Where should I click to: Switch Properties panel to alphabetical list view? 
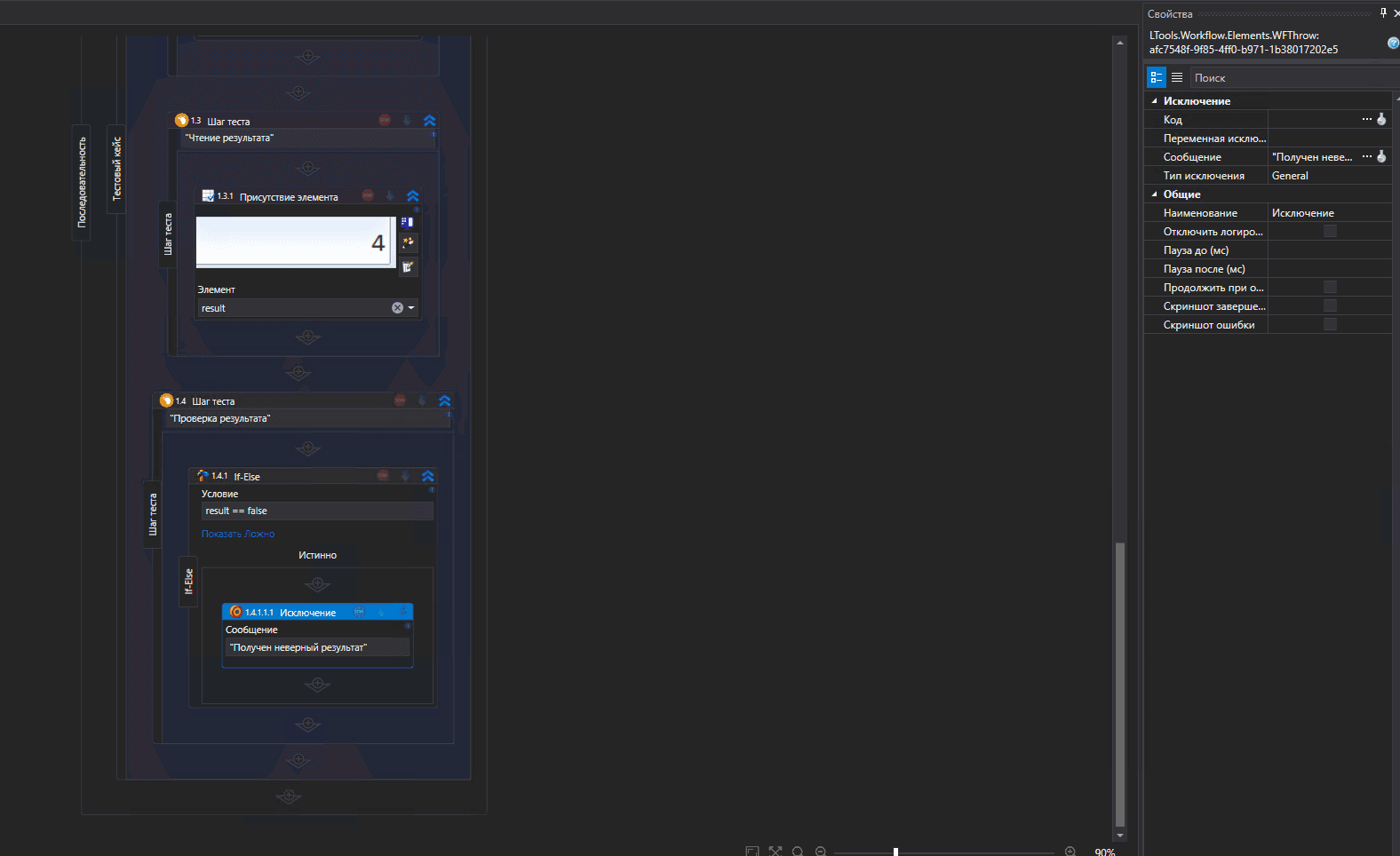pyautogui.click(x=1177, y=77)
